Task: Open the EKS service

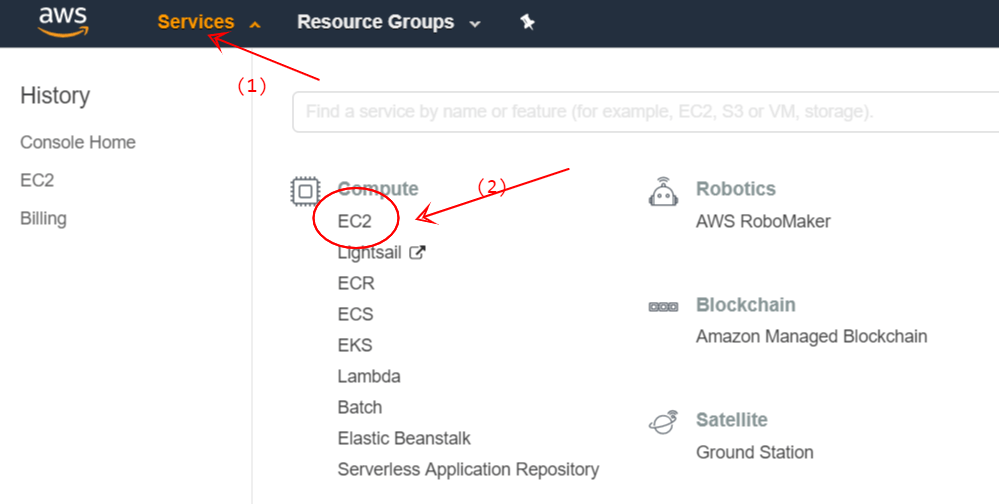Action: pyautogui.click(x=355, y=345)
